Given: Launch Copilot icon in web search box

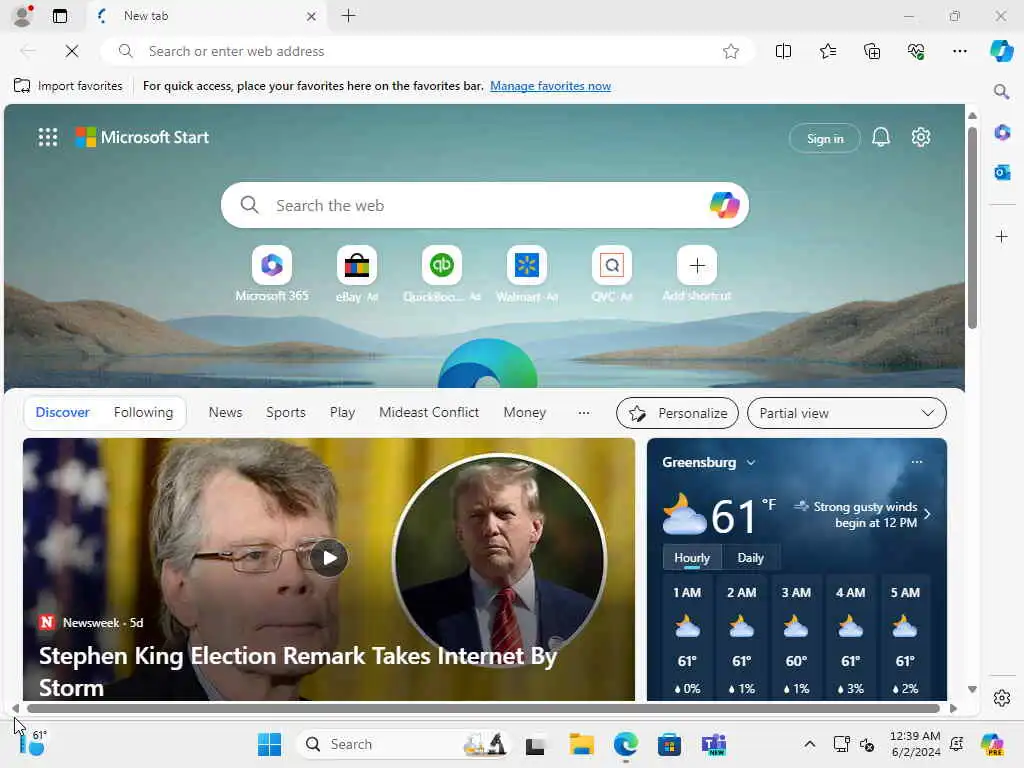Looking at the screenshot, I should point(724,205).
